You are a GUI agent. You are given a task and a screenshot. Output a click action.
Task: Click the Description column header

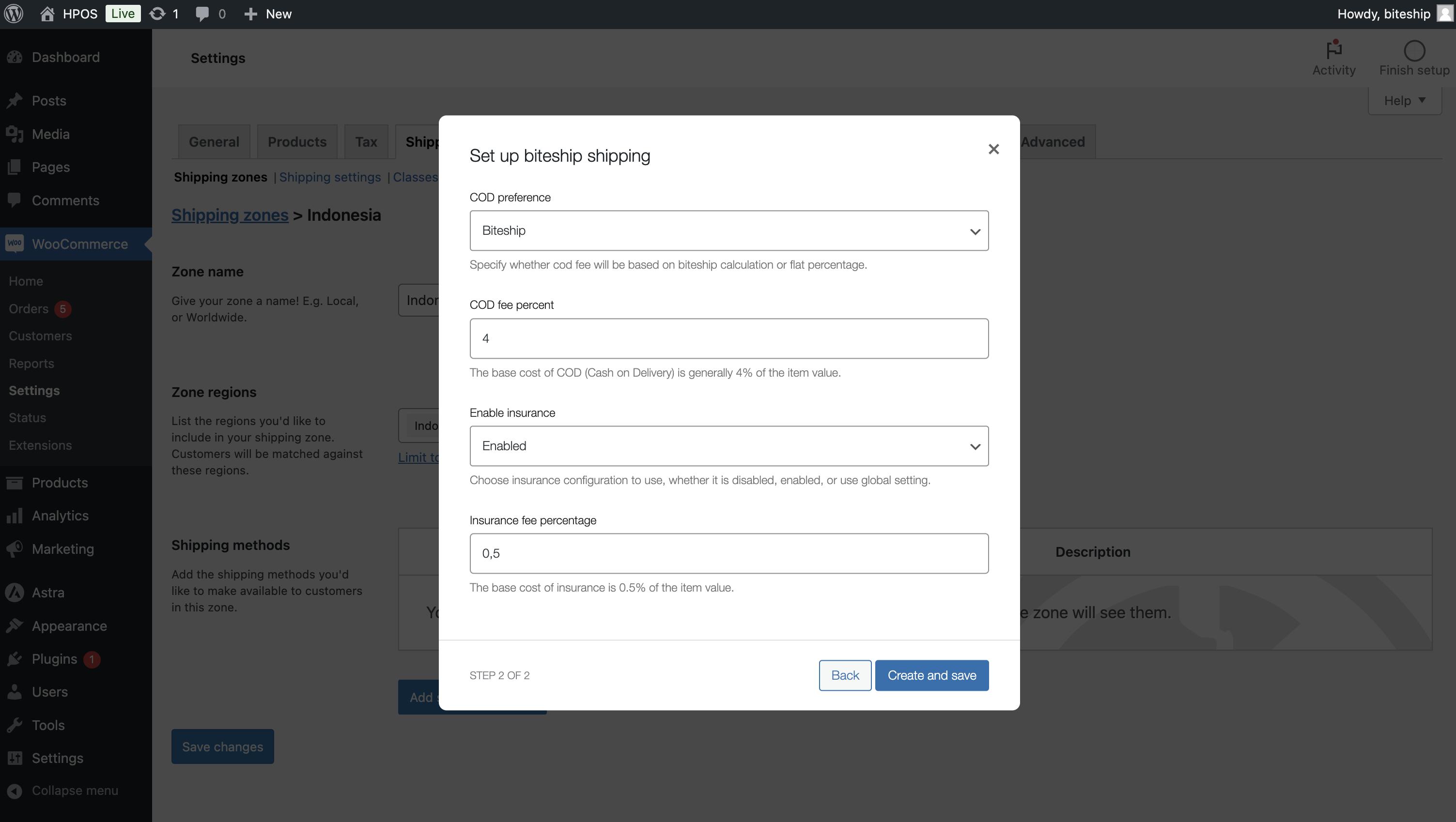click(x=1093, y=551)
